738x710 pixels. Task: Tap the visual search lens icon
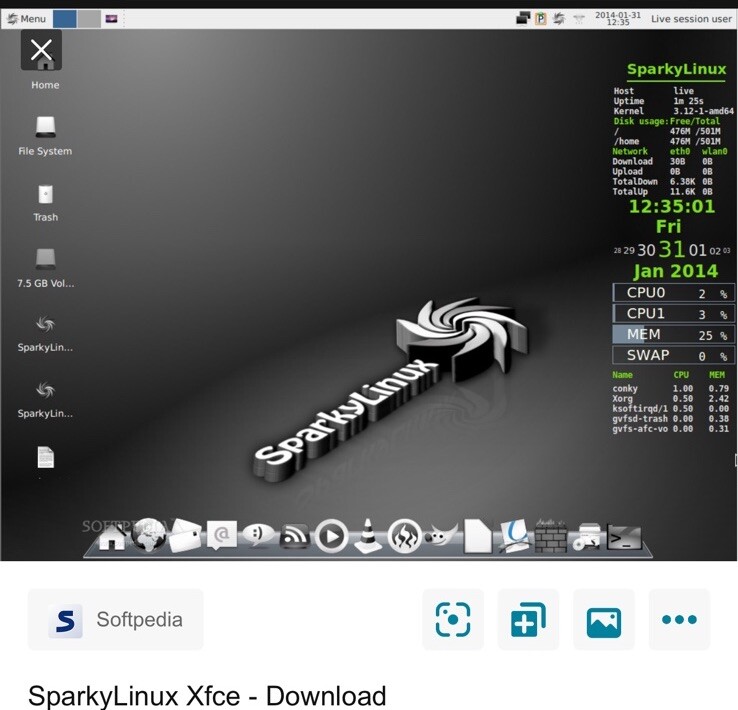(453, 619)
